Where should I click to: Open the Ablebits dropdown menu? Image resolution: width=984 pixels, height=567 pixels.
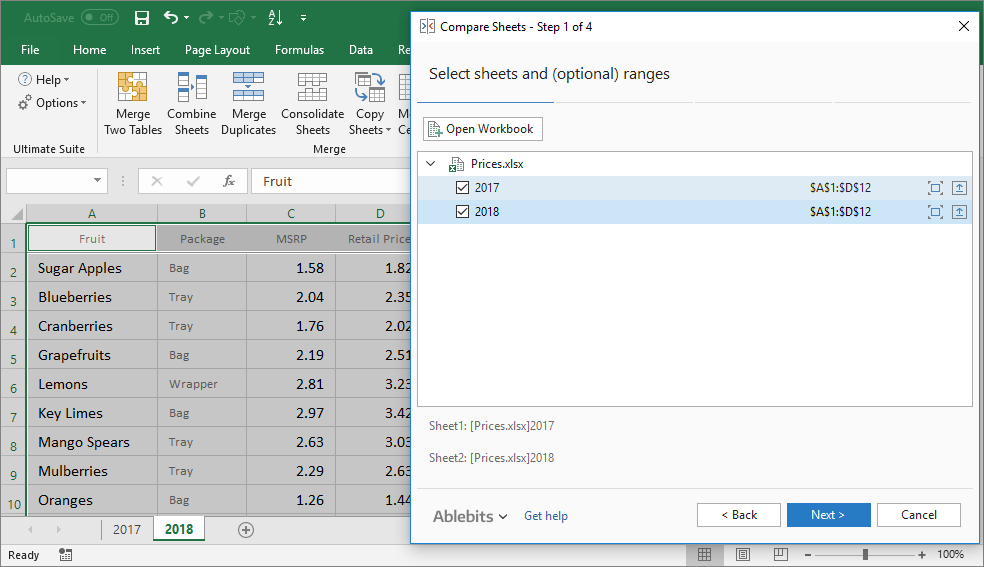pyautogui.click(x=469, y=516)
